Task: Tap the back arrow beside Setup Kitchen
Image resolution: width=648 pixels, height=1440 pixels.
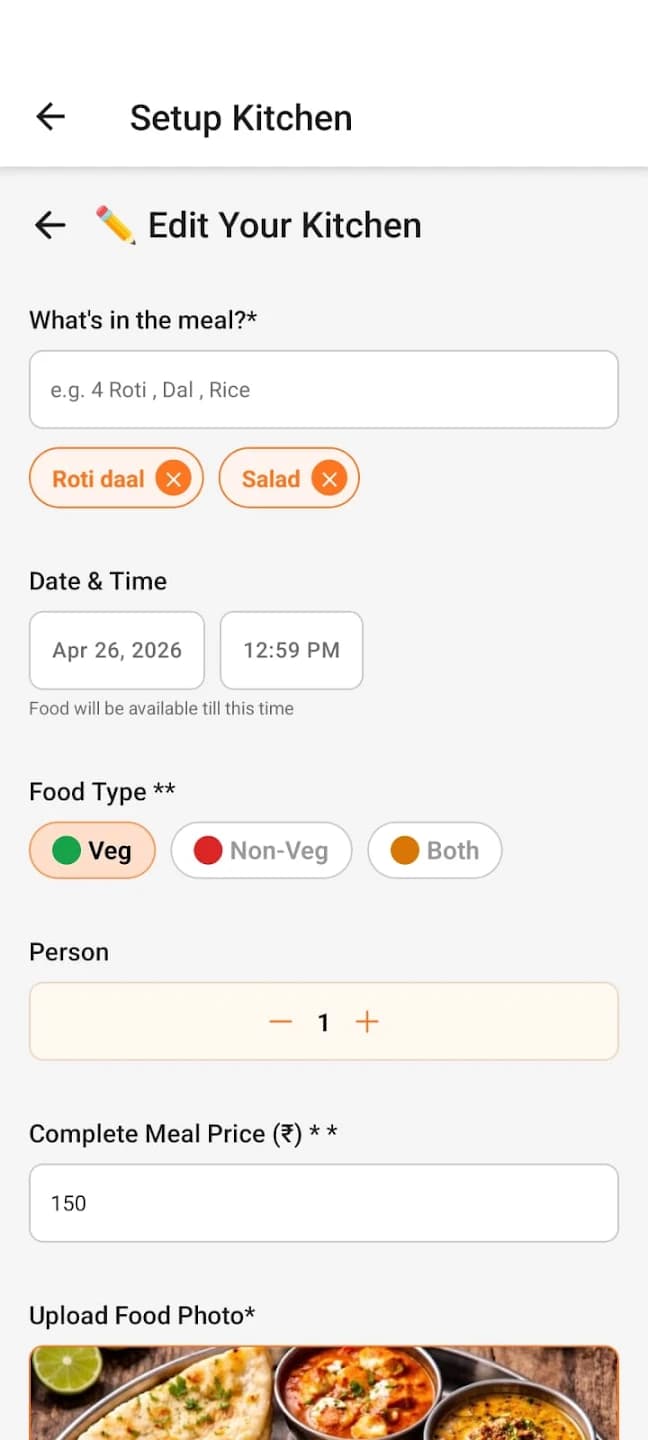Action: 50,117
